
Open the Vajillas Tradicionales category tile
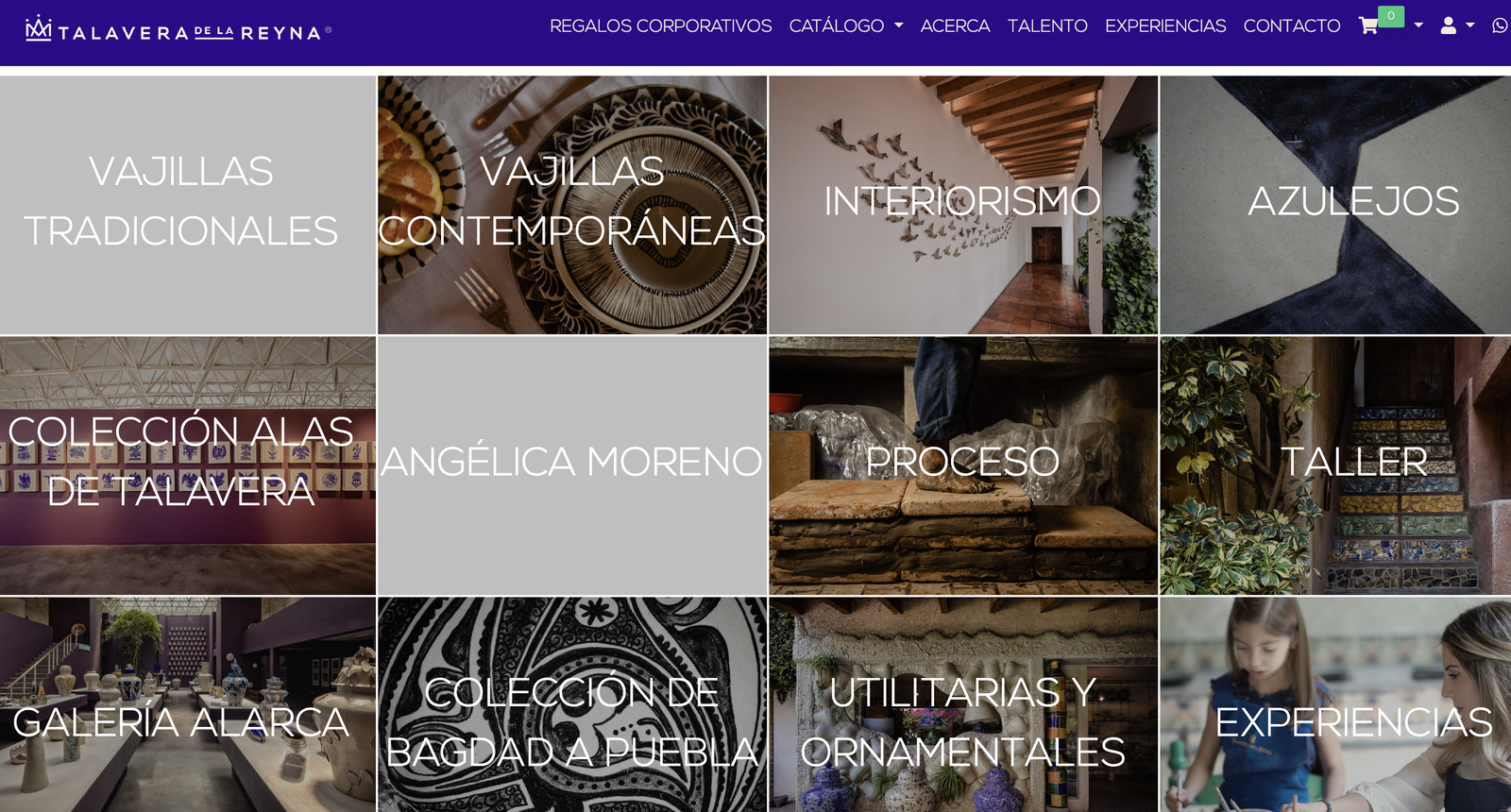[188, 205]
